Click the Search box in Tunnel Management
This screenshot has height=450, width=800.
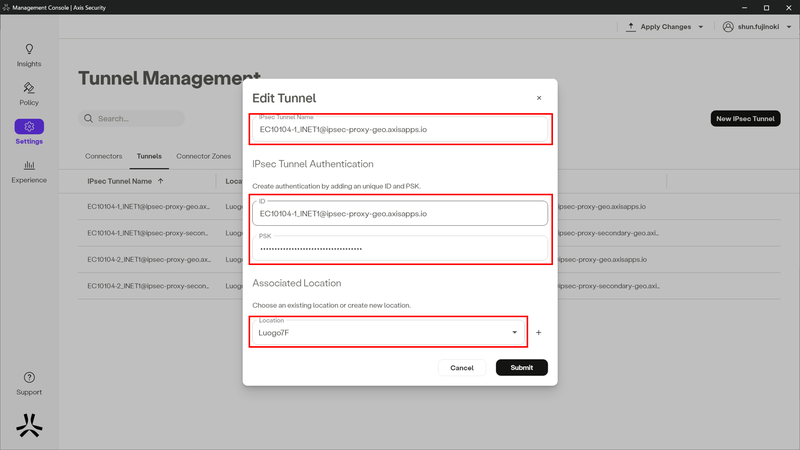pos(132,118)
